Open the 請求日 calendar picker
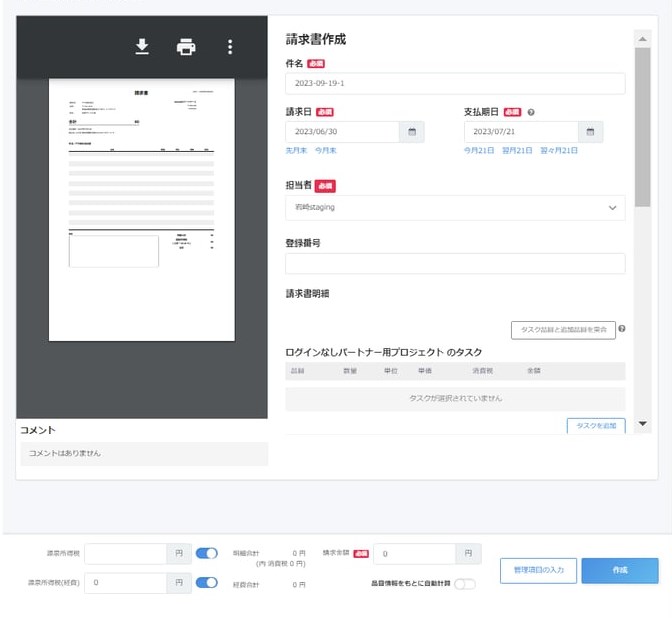This screenshot has width=672, height=618. pos(411,132)
